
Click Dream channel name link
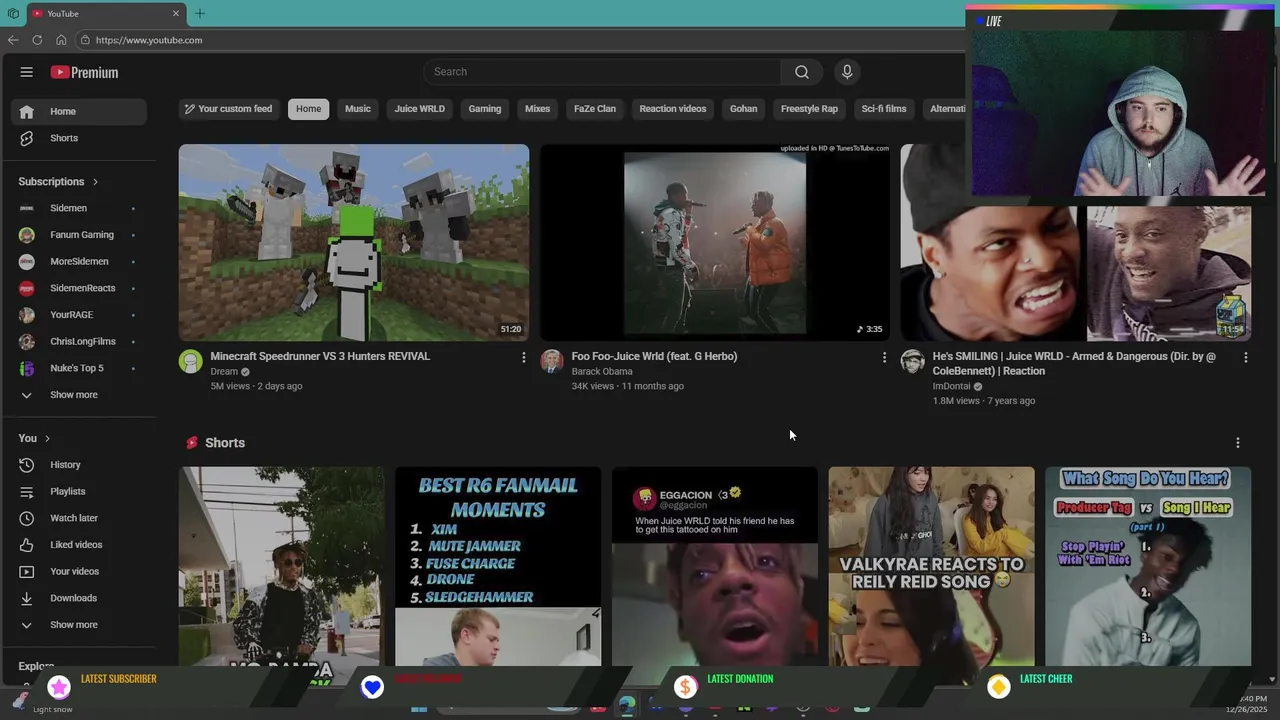pyautogui.click(x=224, y=372)
